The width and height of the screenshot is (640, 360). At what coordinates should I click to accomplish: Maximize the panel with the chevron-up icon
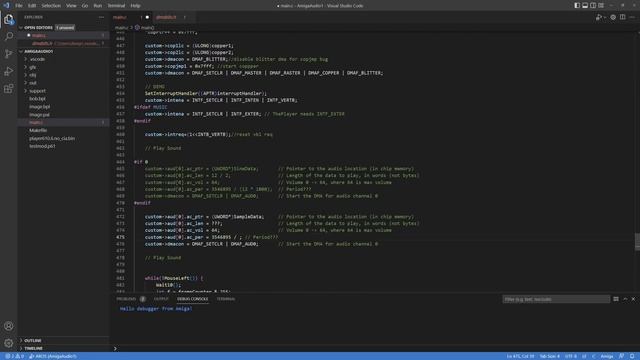click(625, 299)
